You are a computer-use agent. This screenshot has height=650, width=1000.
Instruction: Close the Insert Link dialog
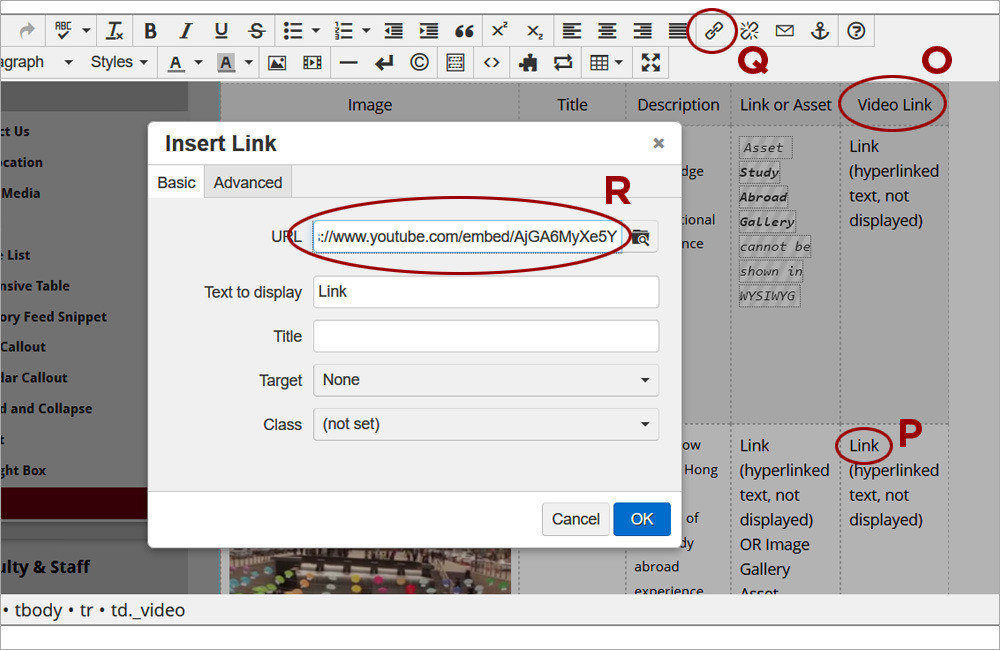659,144
